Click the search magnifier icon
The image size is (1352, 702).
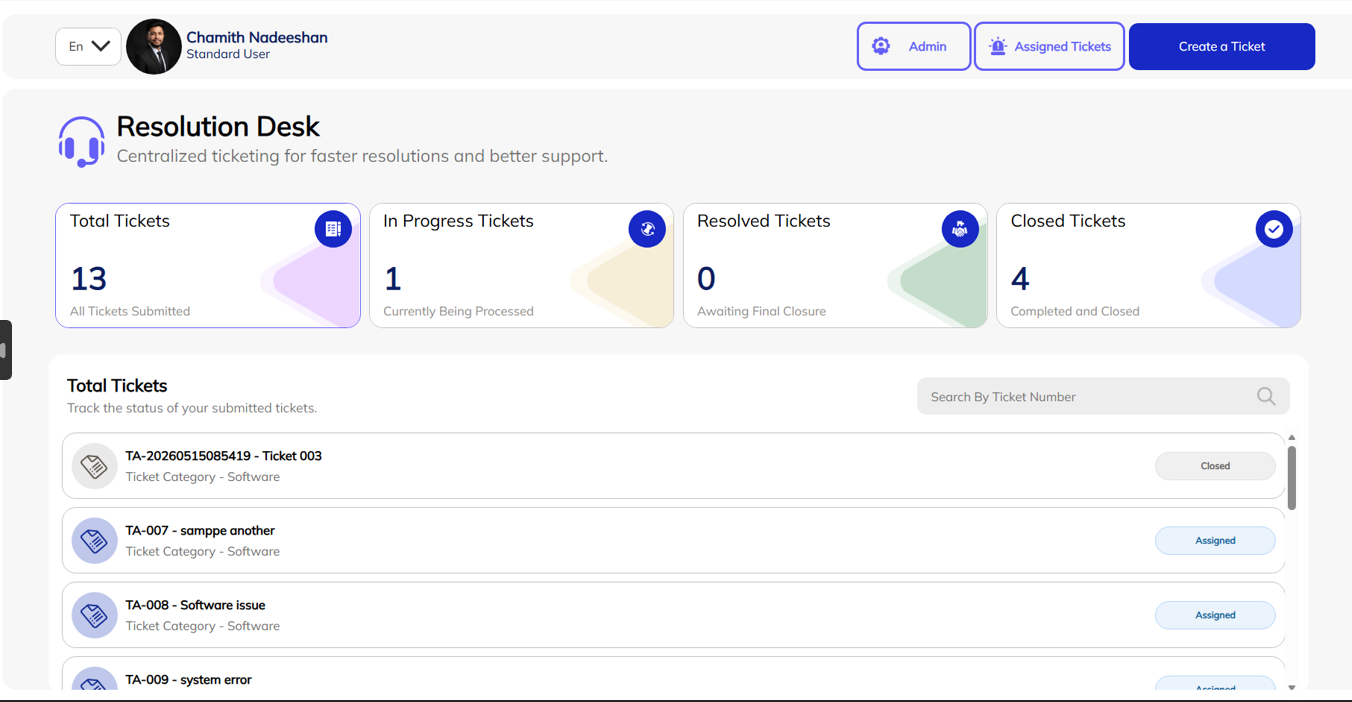click(1266, 396)
